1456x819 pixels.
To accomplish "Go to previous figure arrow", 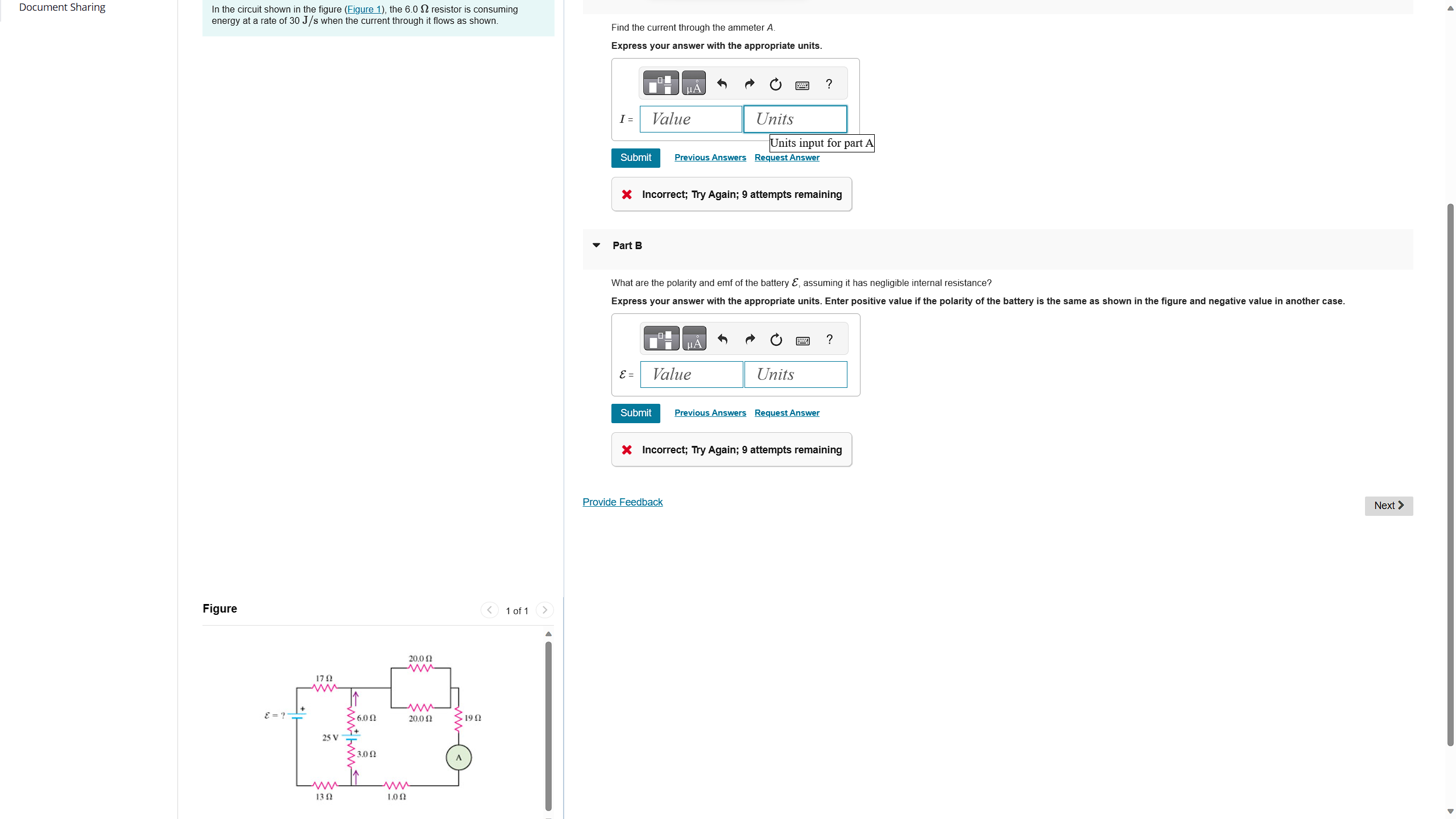I will 489,610.
